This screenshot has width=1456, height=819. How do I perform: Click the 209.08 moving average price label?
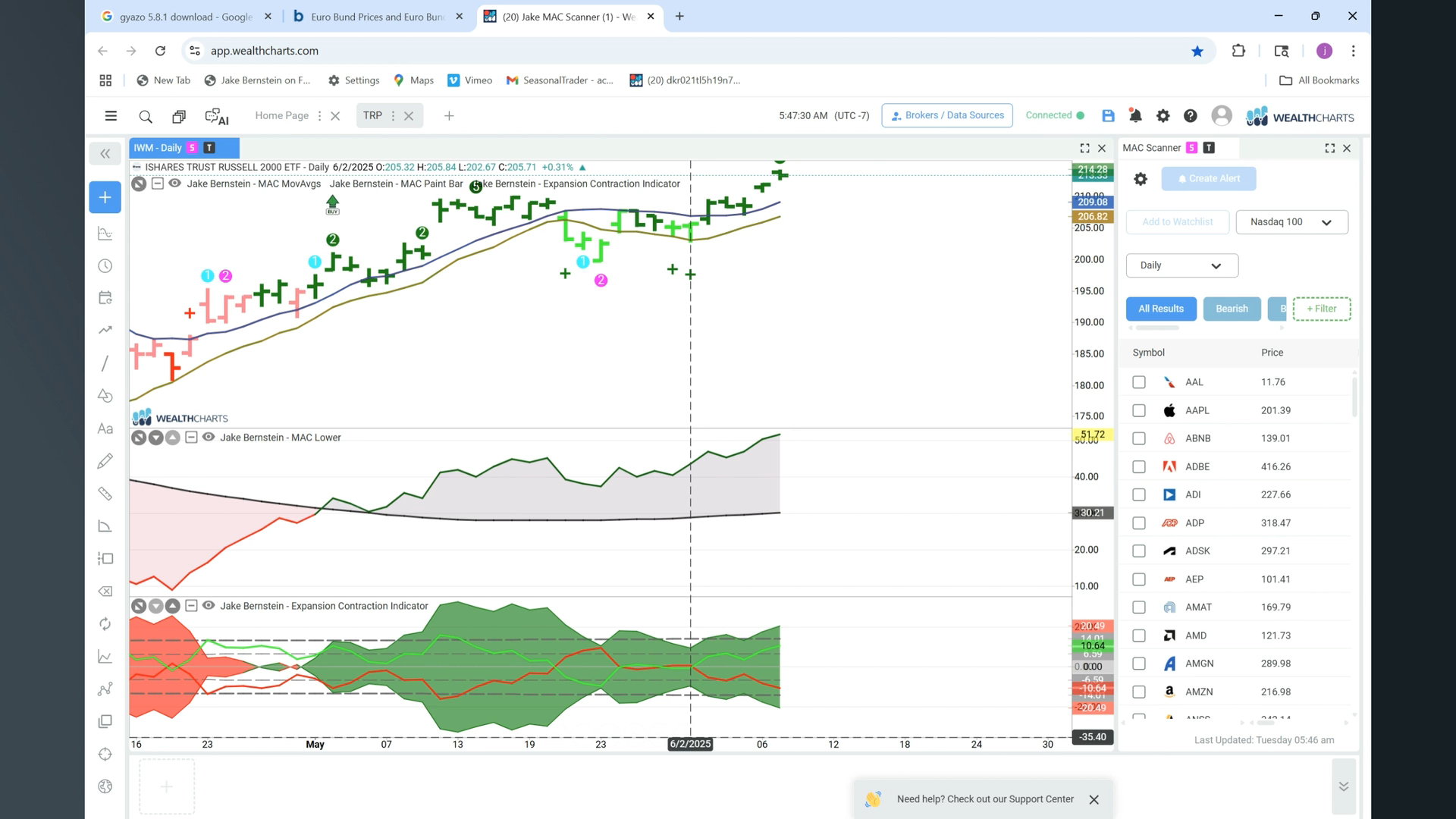coord(1093,202)
